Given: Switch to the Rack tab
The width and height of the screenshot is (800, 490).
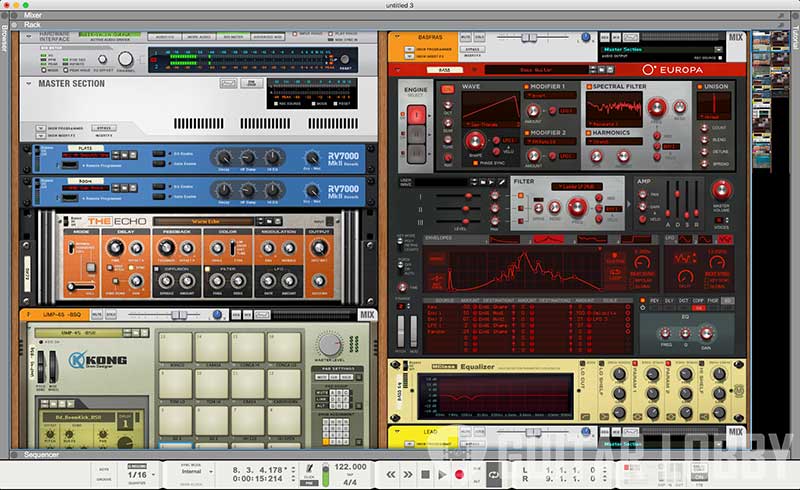Looking at the screenshot, I should pyautogui.click(x=32, y=24).
